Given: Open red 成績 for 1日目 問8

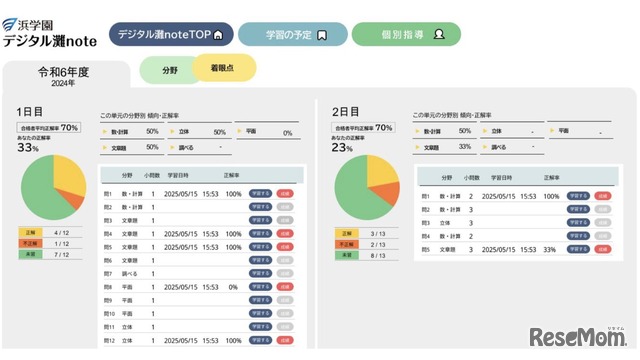Looking at the screenshot, I should [285, 287].
